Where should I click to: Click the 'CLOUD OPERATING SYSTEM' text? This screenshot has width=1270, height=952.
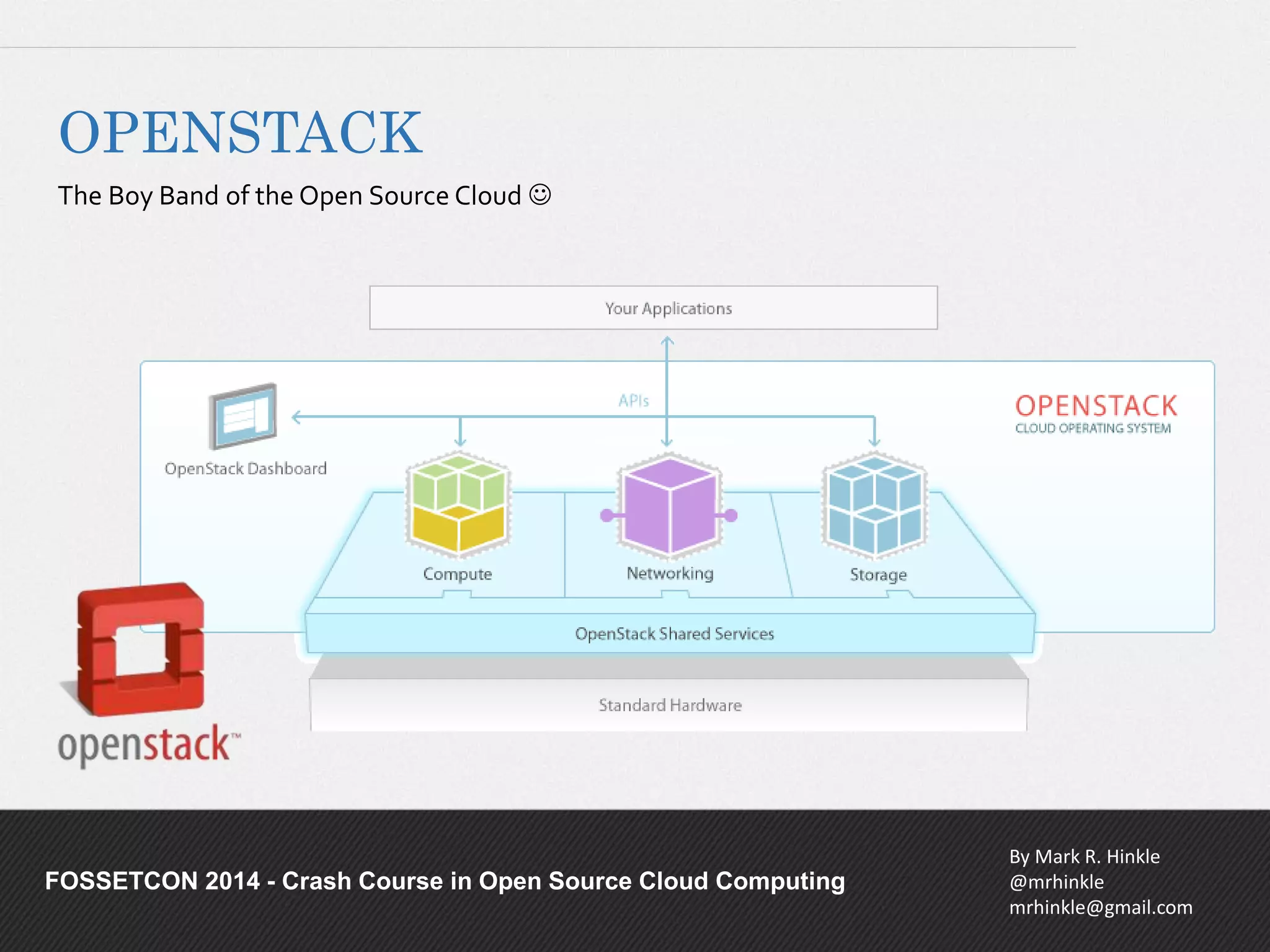1093,428
